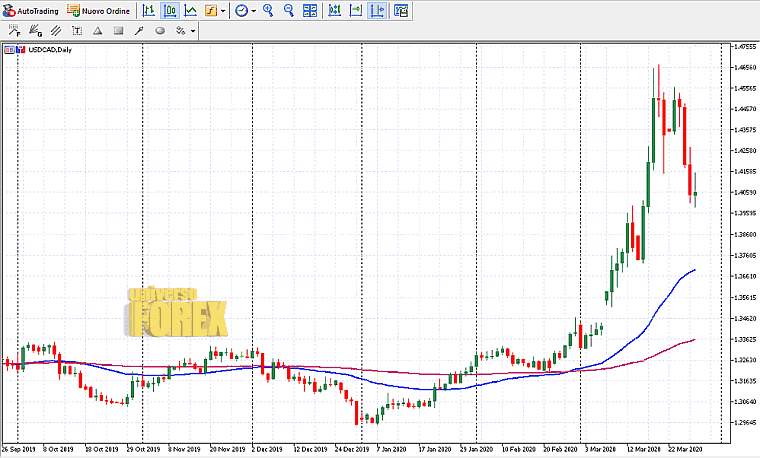760x458 pixels.
Task: Switch chart to line chart view
Action: coord(190,11)
